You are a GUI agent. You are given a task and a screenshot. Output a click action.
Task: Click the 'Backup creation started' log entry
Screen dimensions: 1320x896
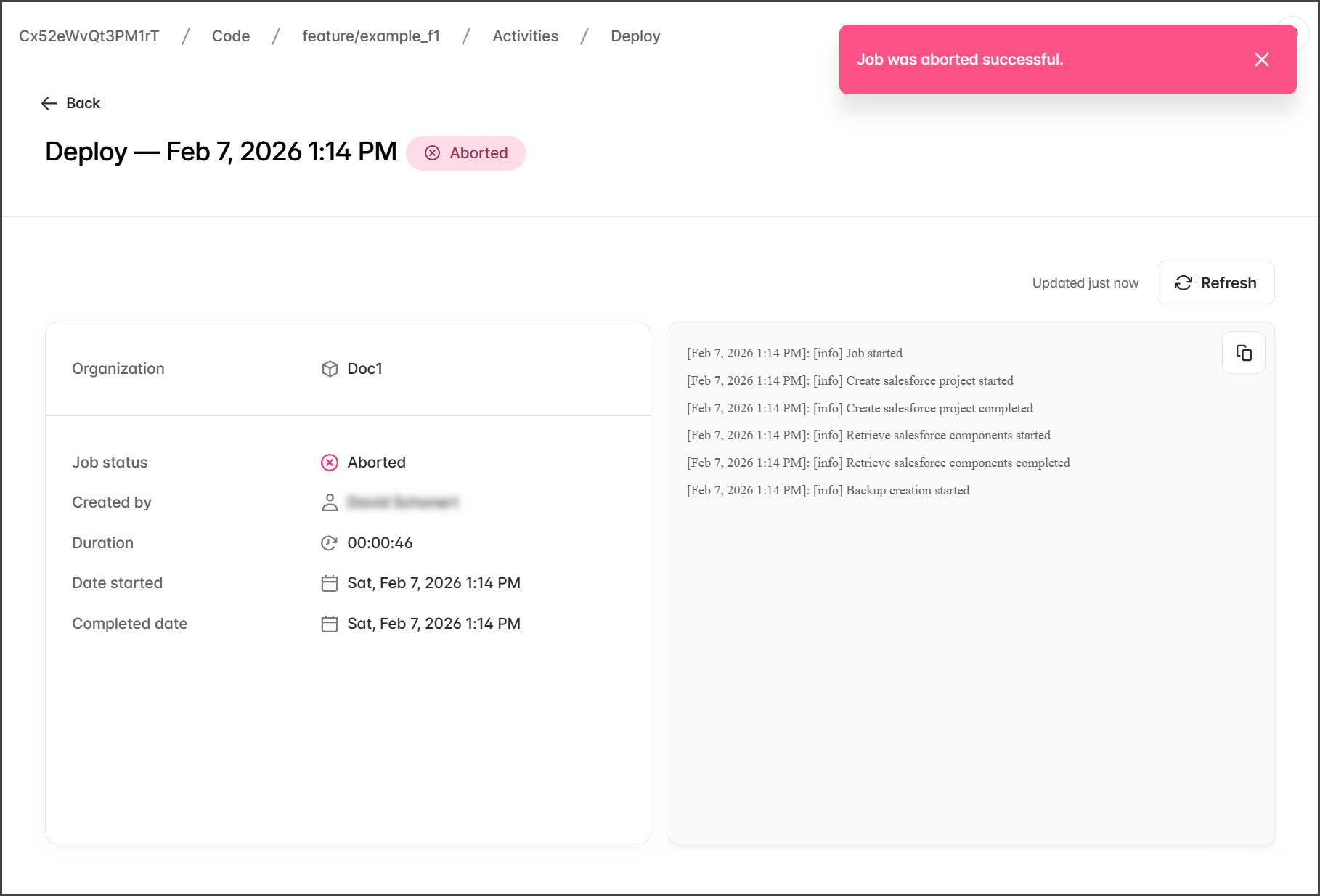click(828, 490)
